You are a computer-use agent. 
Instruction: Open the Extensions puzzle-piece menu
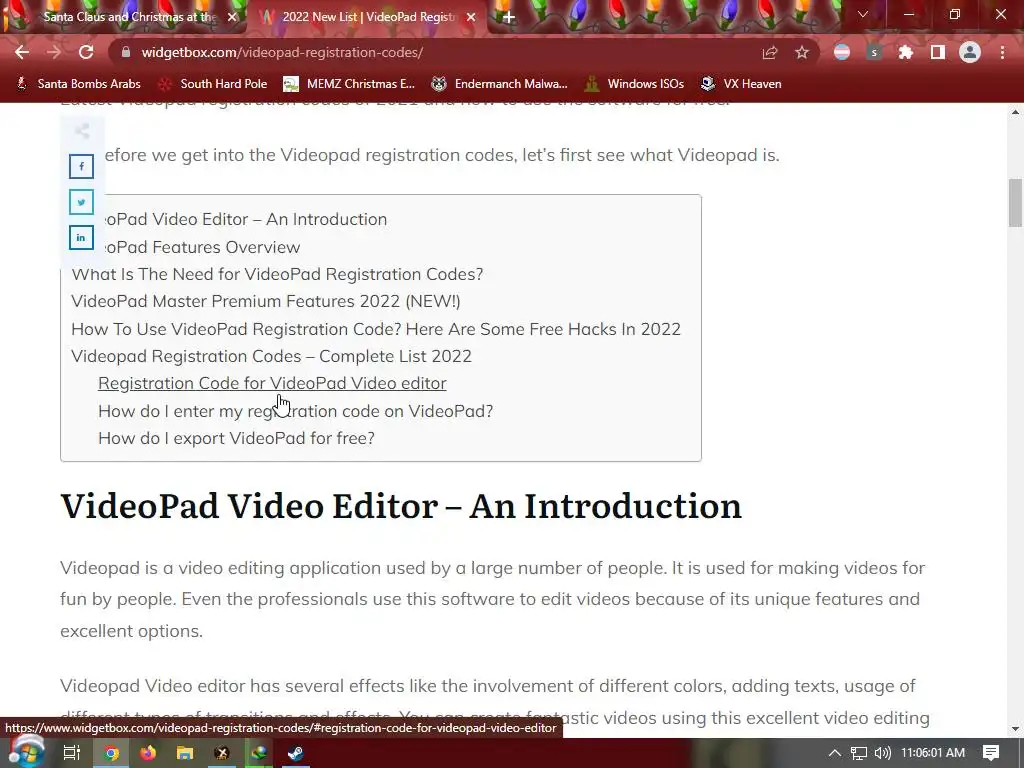tap(905, 52)
